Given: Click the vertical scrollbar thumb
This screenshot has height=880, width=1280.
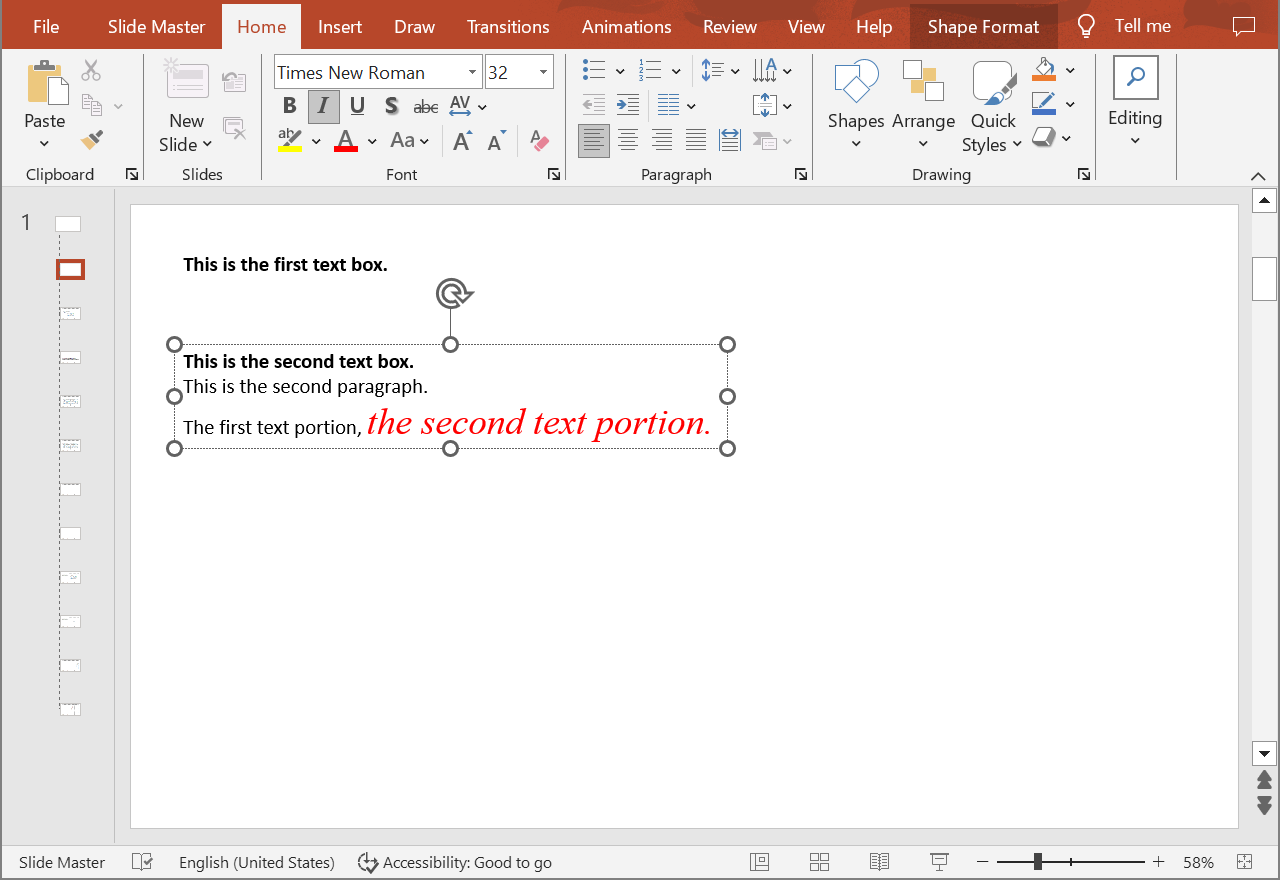Looking at the screenshot, I should tap(1264, 278).
